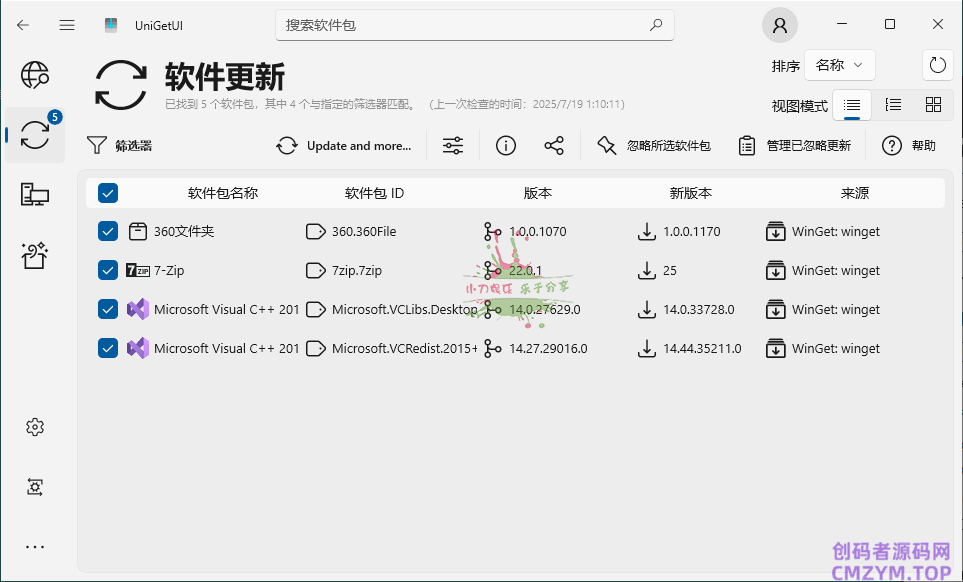Open the Software Updates sidebar tab
The height and width of the screenshot is (582, 963).
click(x=35, y=135)
